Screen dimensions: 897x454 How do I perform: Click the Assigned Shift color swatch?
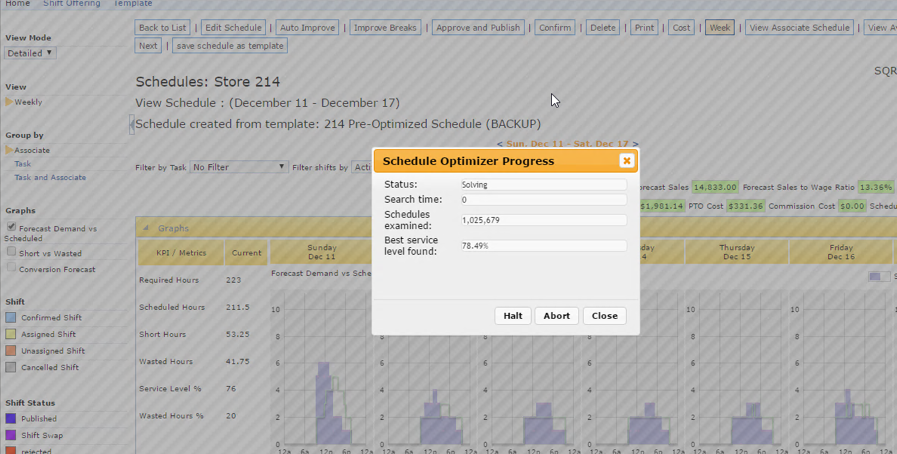click(x=10, y=334)
